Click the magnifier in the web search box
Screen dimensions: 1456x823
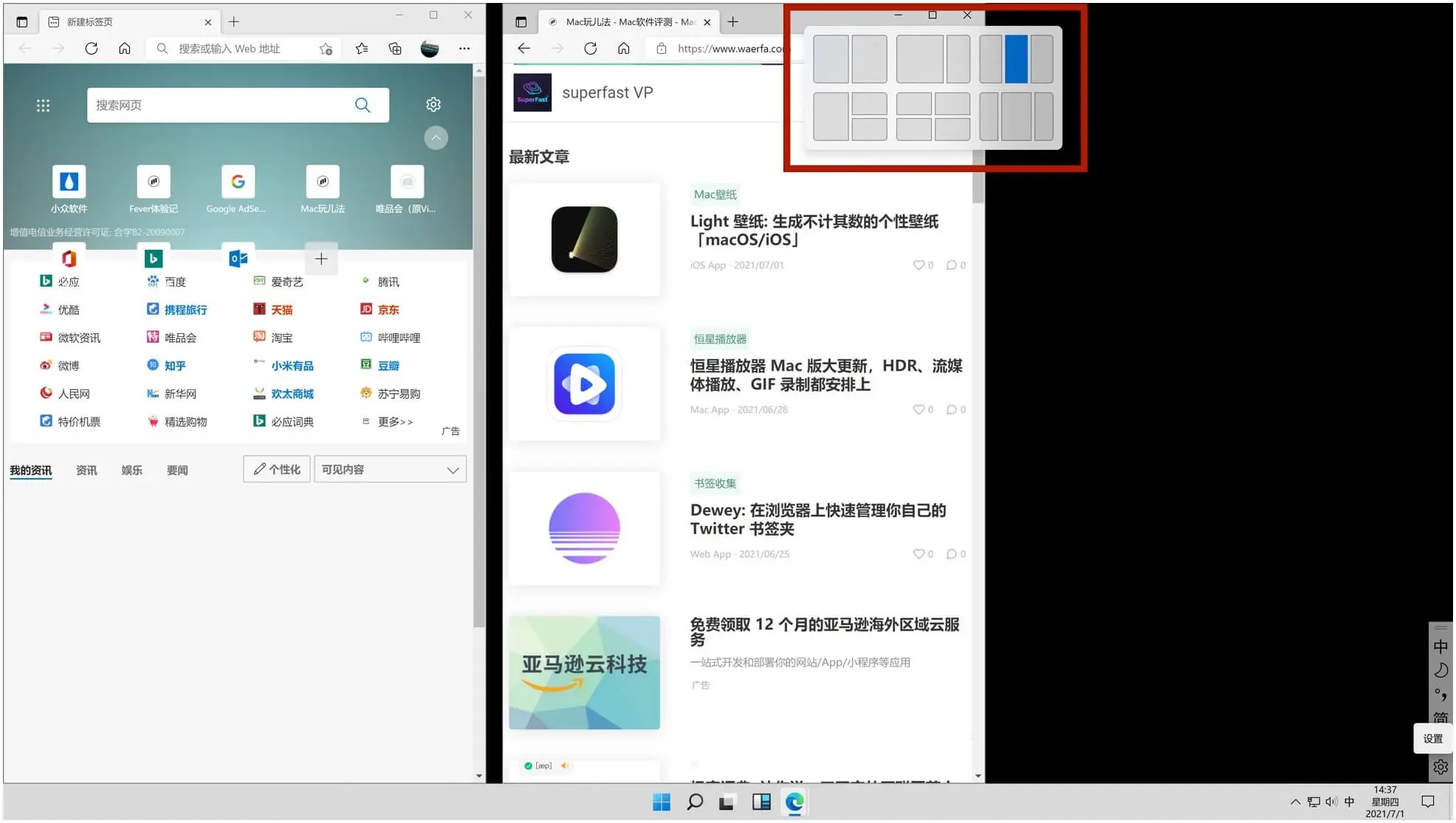[x=363, y=105]
